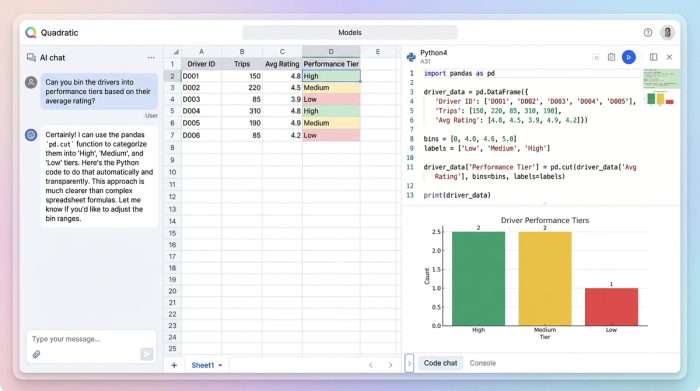The height and width of the screenshot is (391, 700).
Task: Click the Driver Performance Tiers chart title
Action: pos(545,220)
